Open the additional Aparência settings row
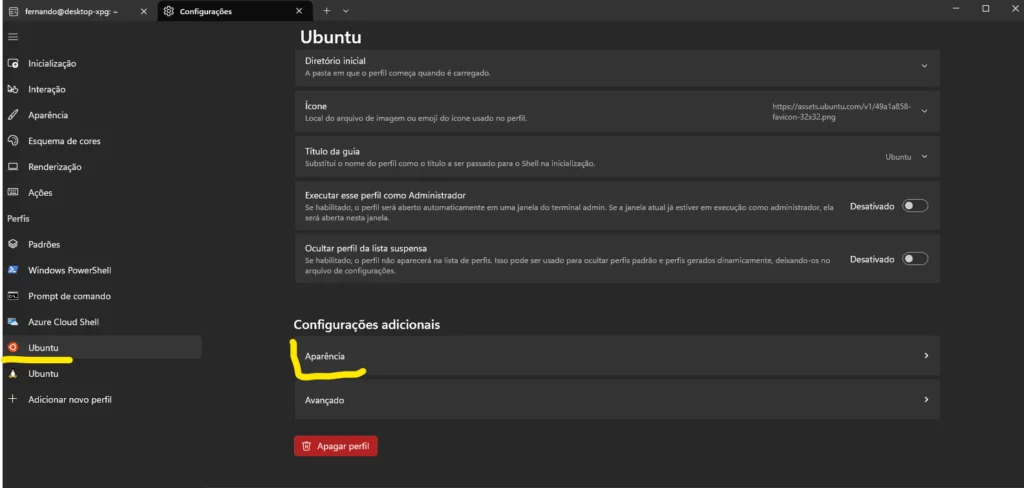 pyautogui.click(x=617, y=356)
